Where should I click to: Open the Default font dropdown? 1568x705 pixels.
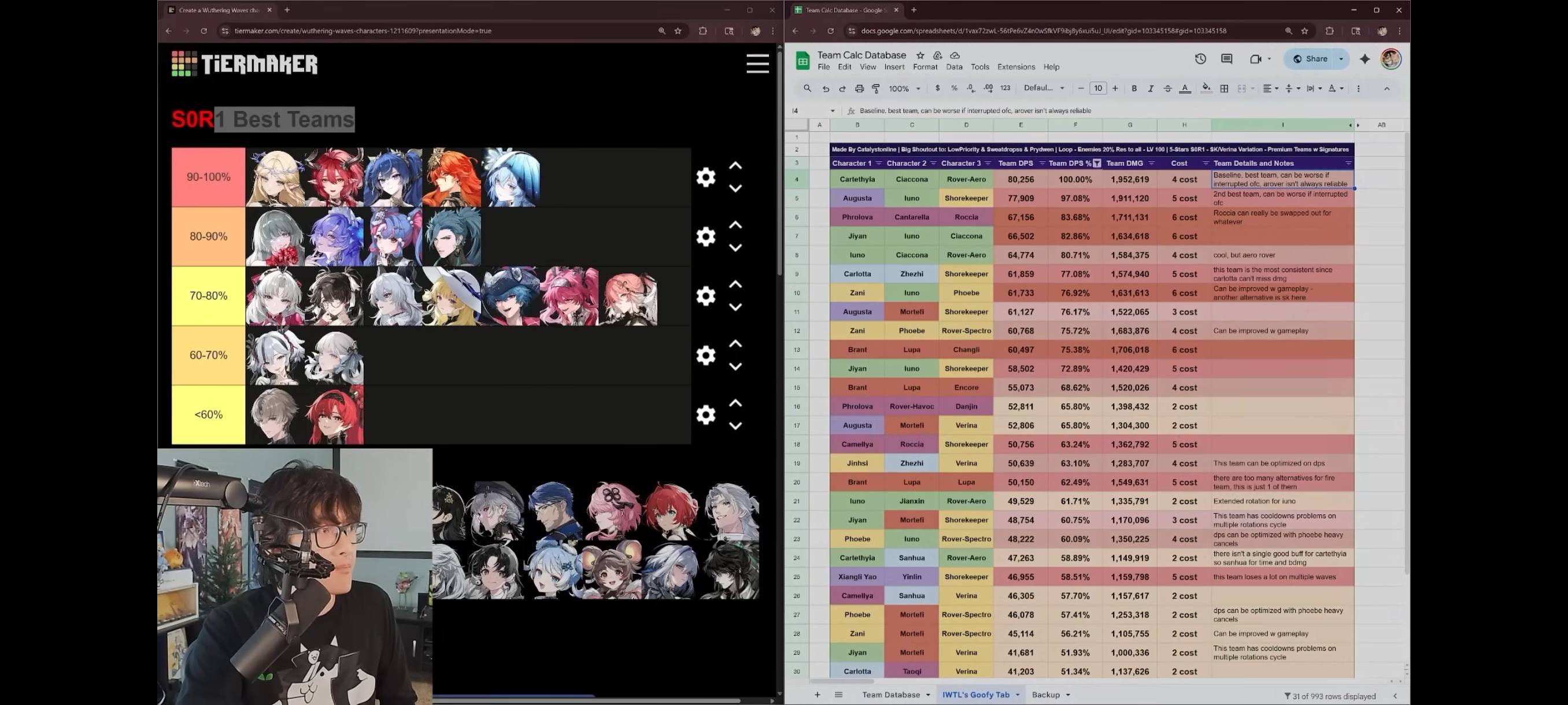coord(1044,88)
